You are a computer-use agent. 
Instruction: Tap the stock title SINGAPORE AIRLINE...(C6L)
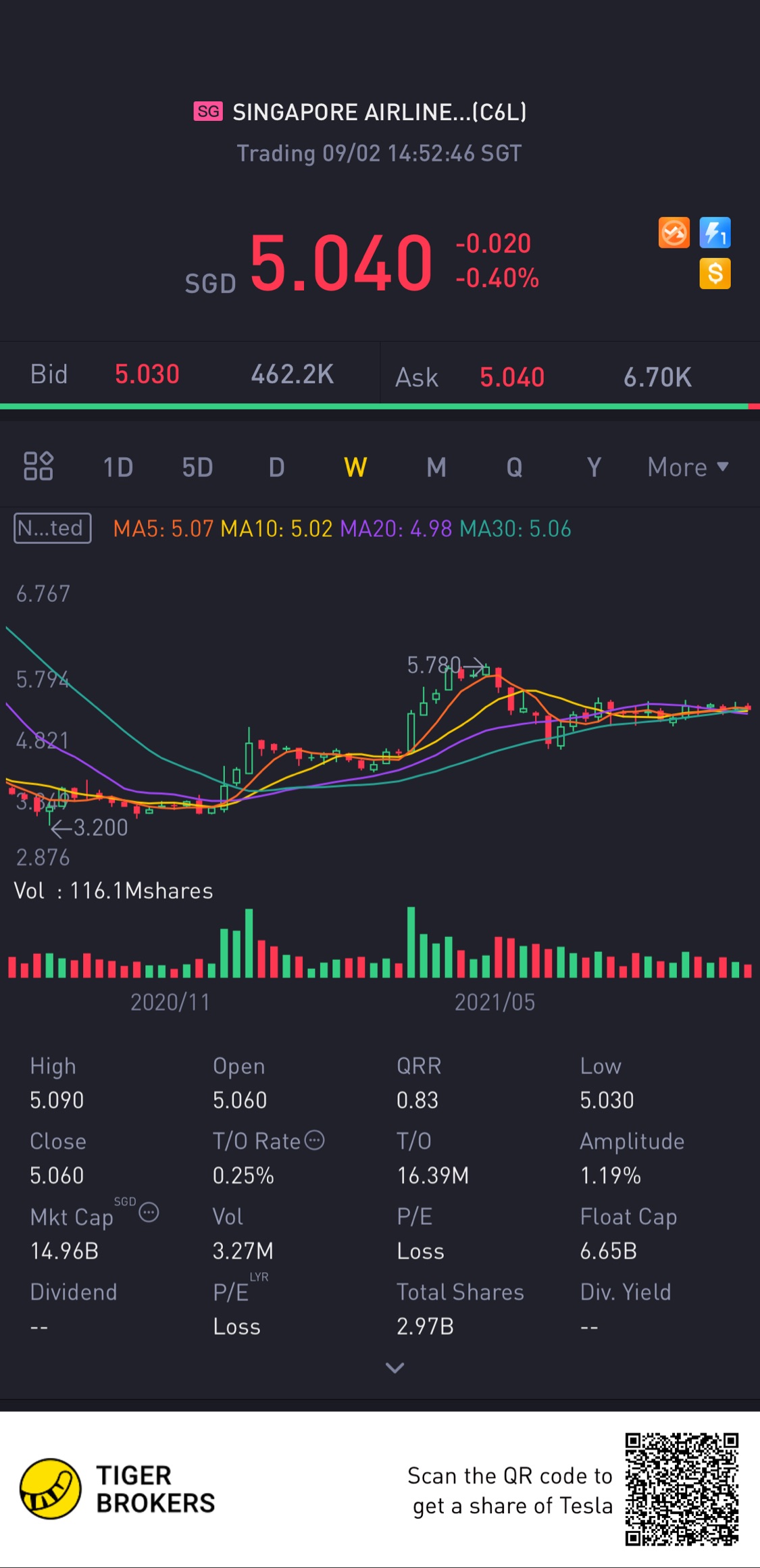pos(380,111)
